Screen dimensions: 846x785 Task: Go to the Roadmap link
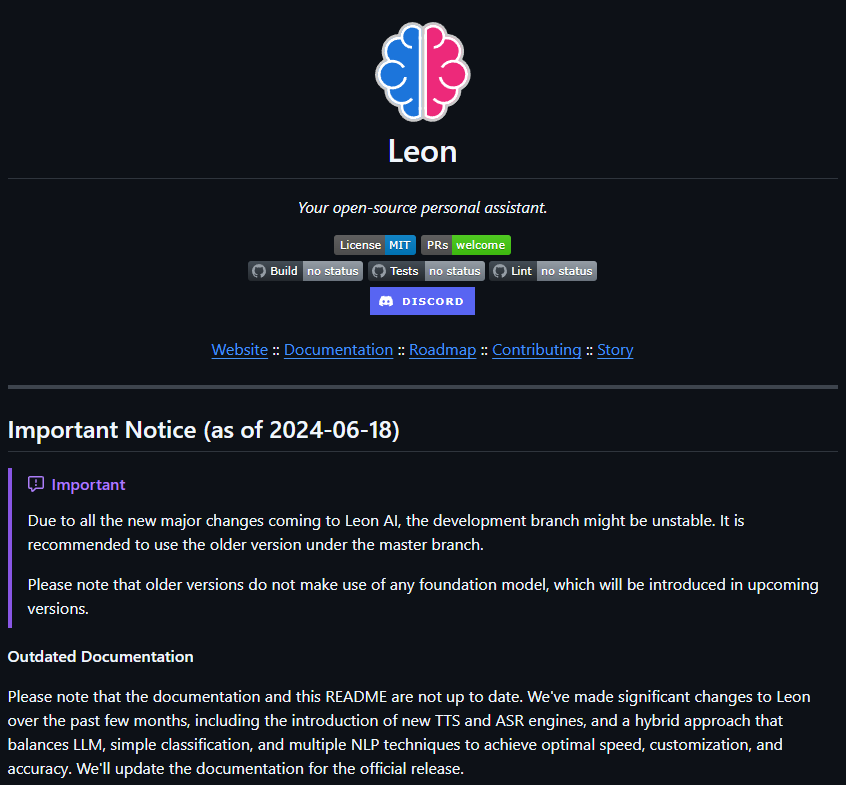click(442, 350)
